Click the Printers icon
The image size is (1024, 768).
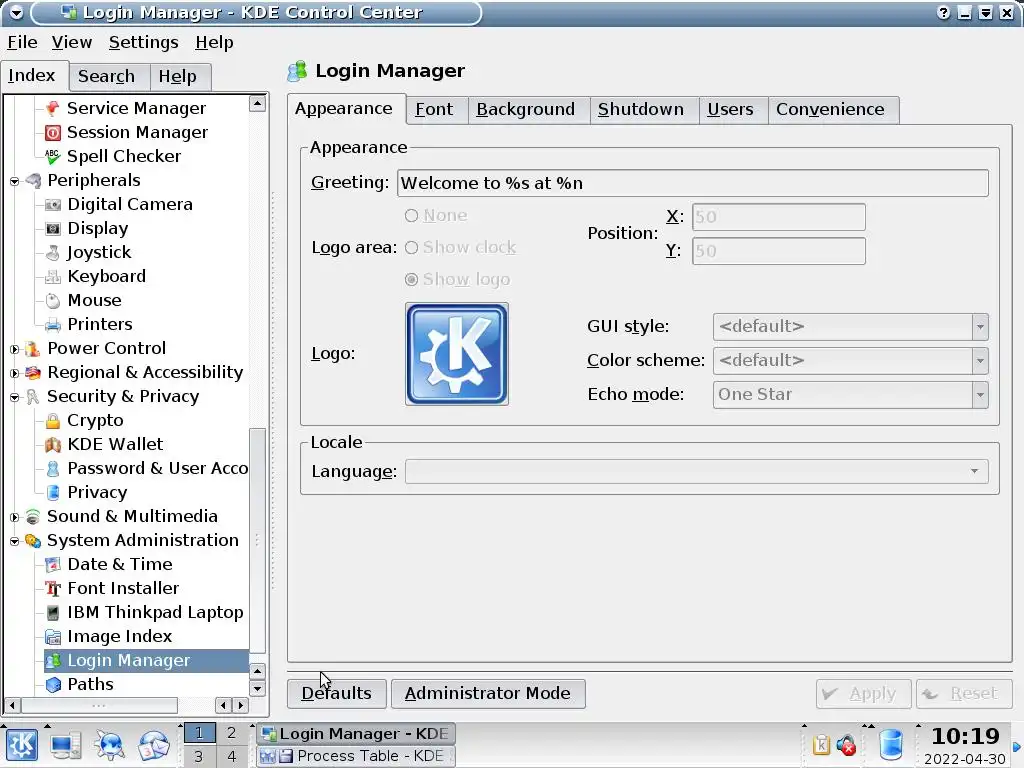[53, 325]
